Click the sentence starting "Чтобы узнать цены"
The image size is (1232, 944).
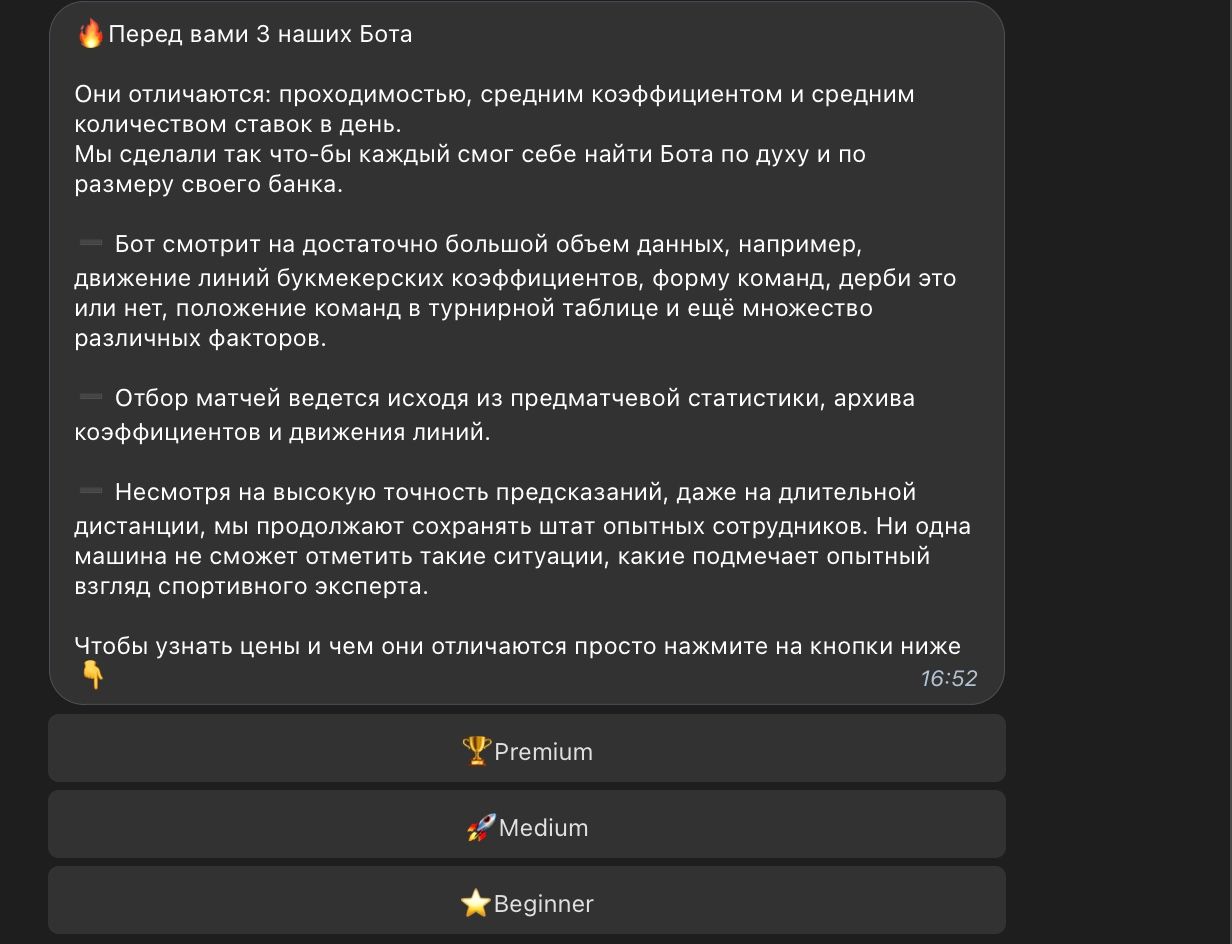click(x=518, y=646)
